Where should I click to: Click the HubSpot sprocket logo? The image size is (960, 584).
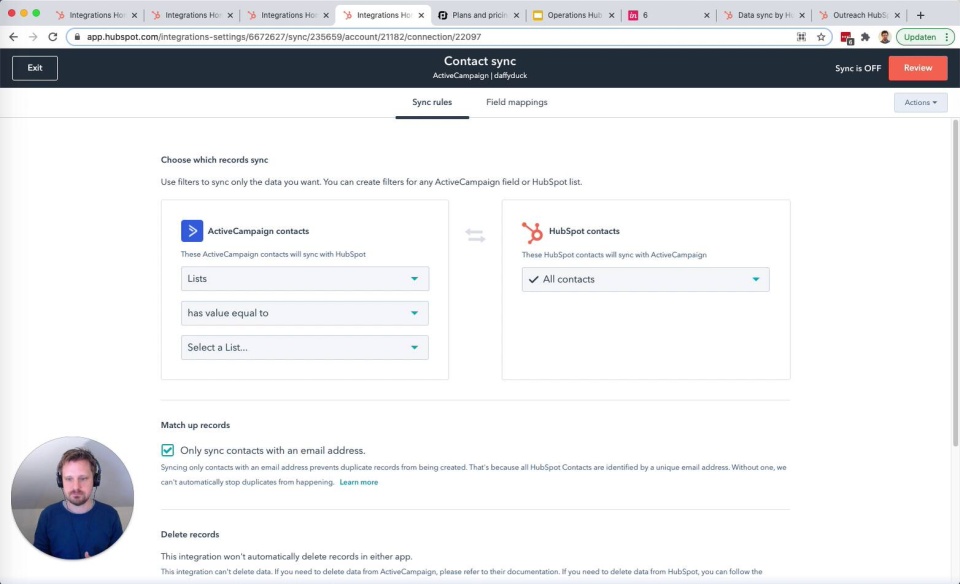pyautogui.click(x=532, y=232)
